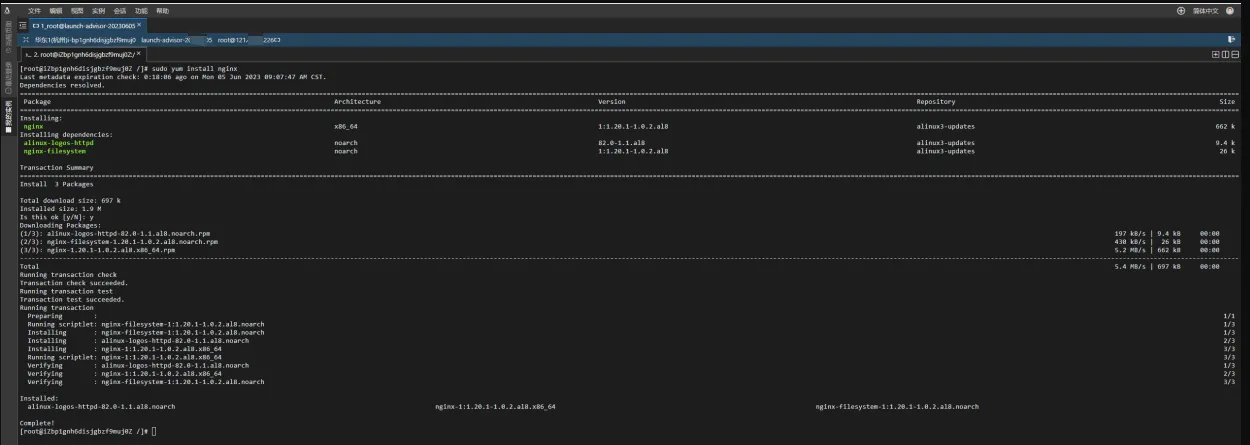Click the 'Install 3 Packages' line
The width and height of the screenshot is (1250, 445).
[x=57, y=184]
